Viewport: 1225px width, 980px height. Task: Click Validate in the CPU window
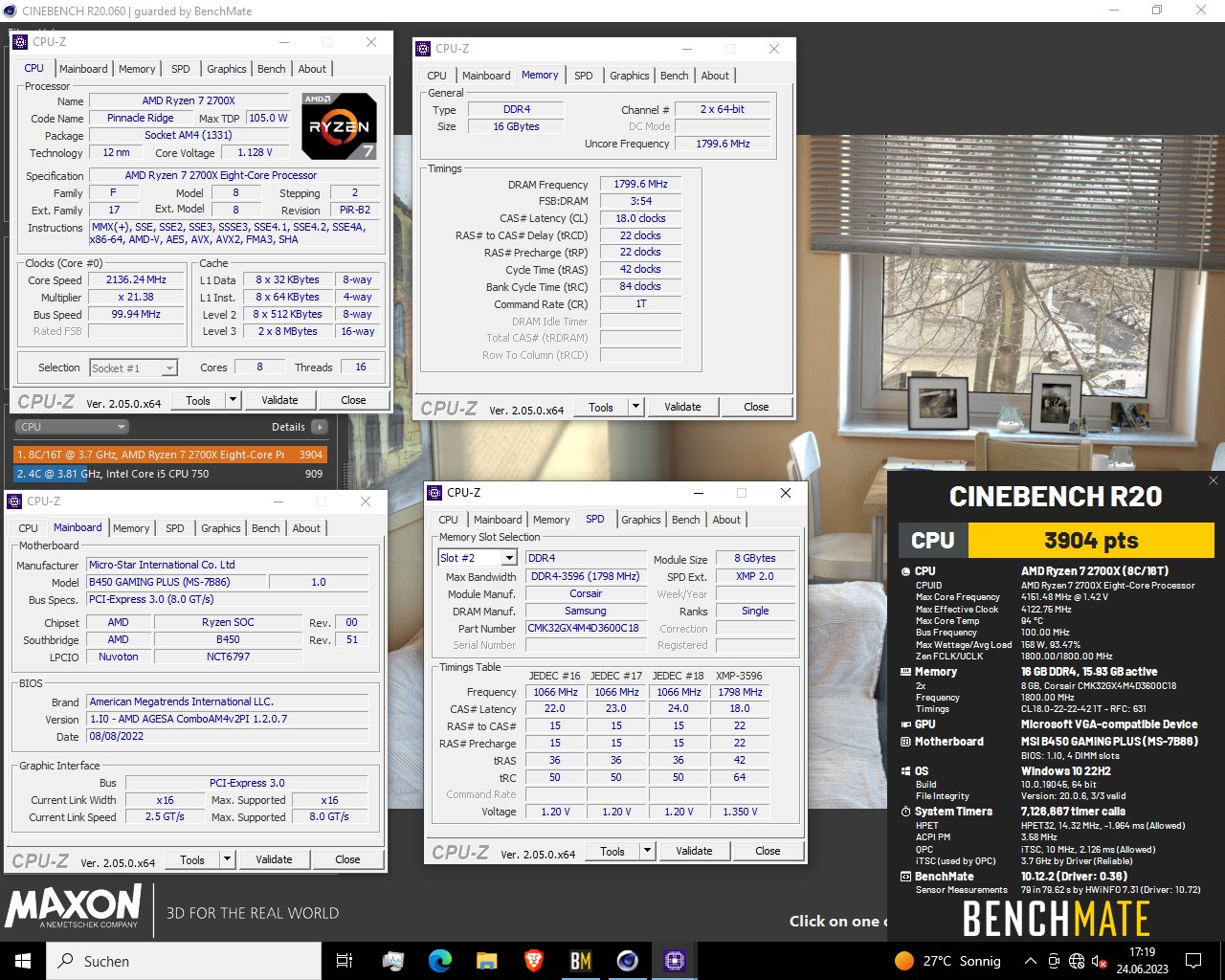[x=279, y=400]
